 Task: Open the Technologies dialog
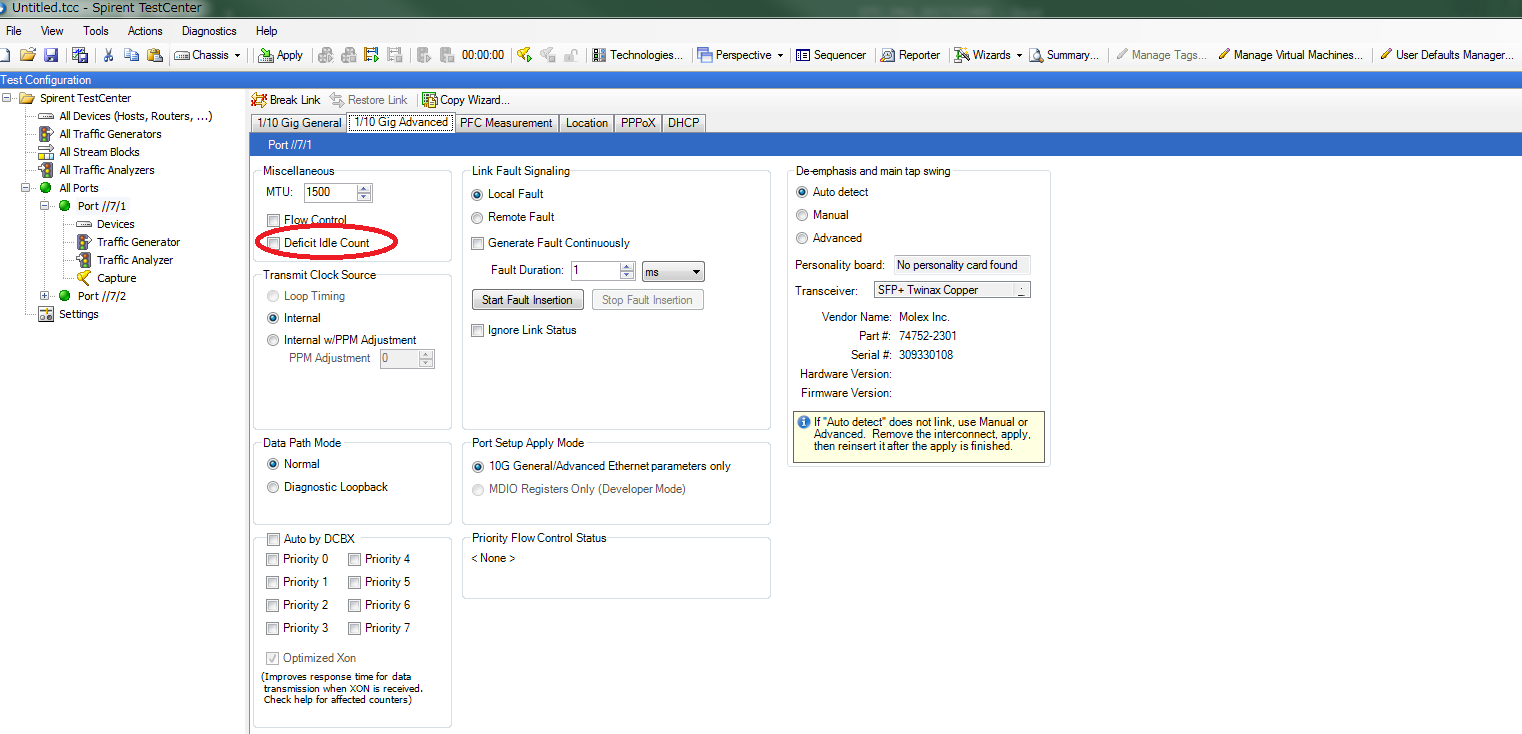click(x=637, y=55)
